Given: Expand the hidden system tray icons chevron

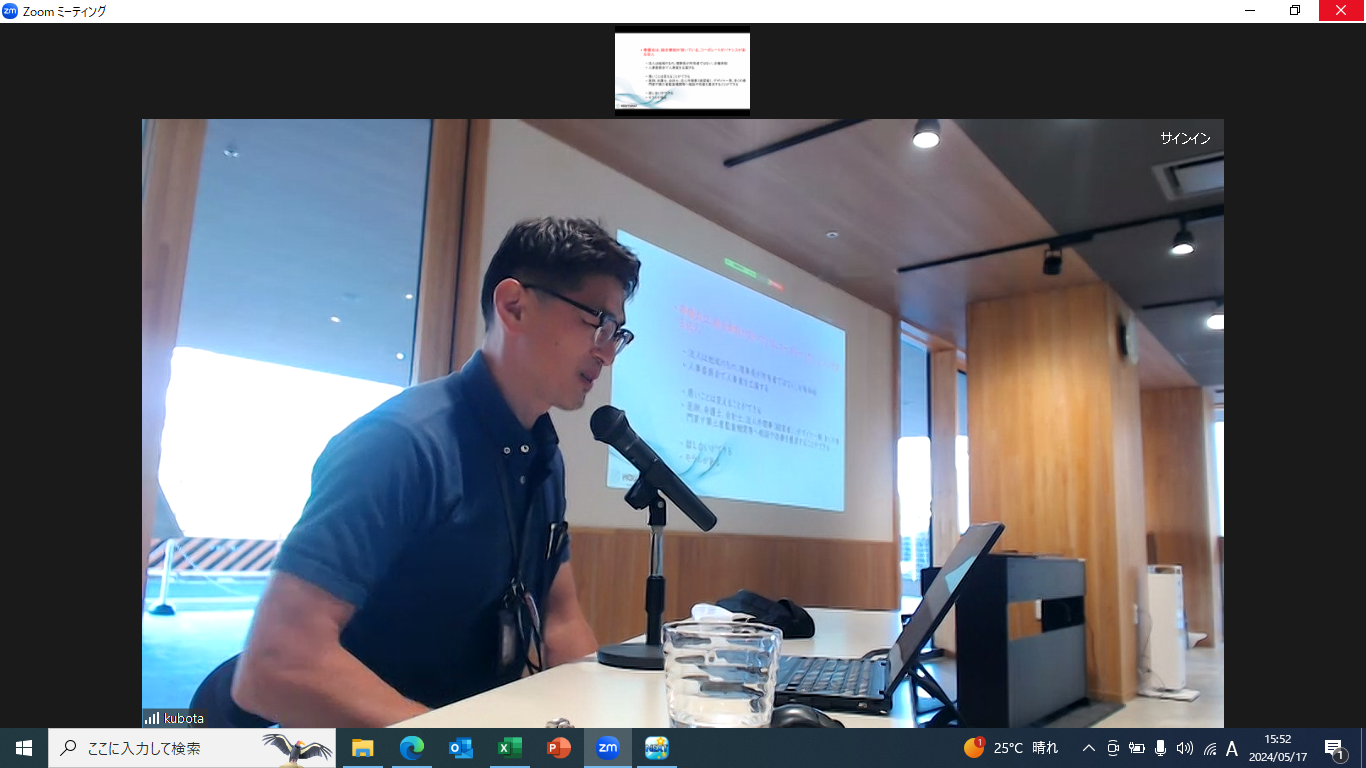Looking at the screenshot, I should coord(1089,748).
